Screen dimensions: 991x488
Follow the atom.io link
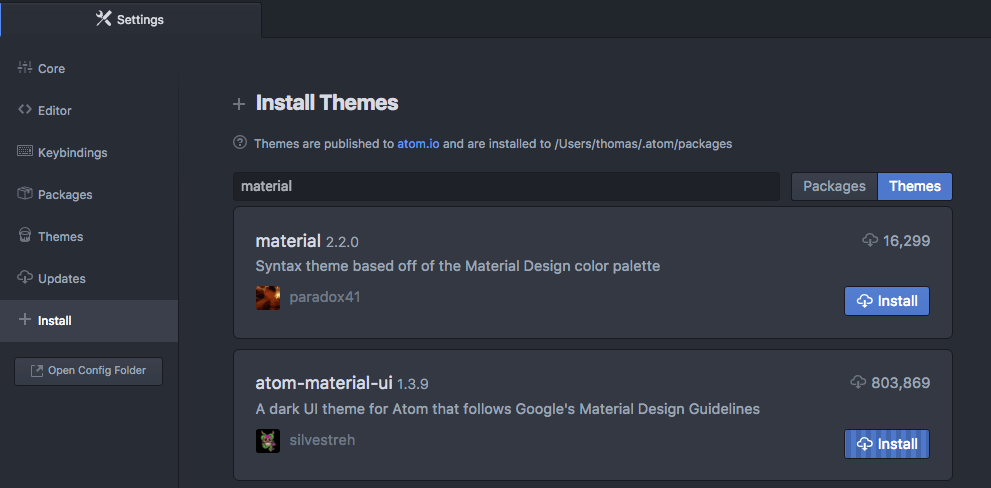tap(418, 144)
